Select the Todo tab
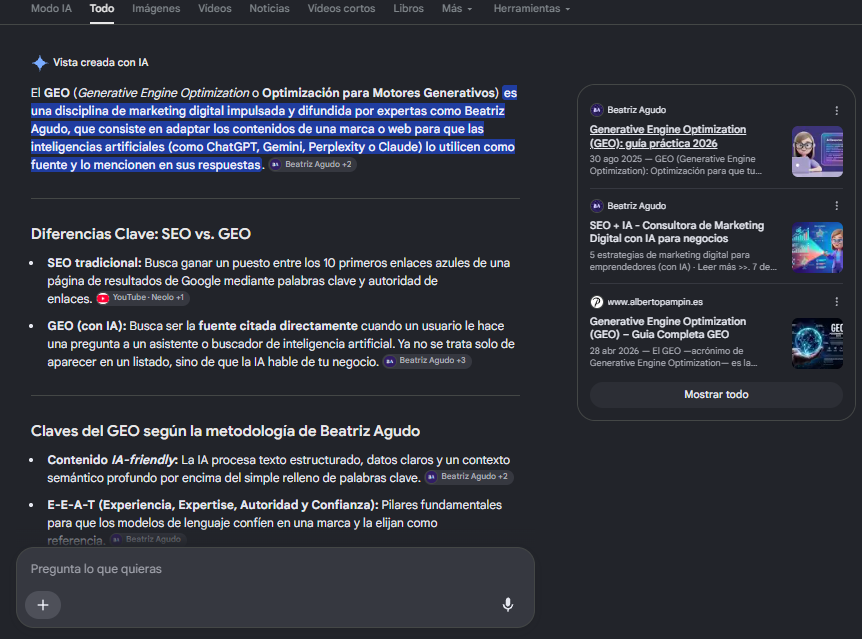This screenshot has width=862, height=639. [x=102, y=9]
